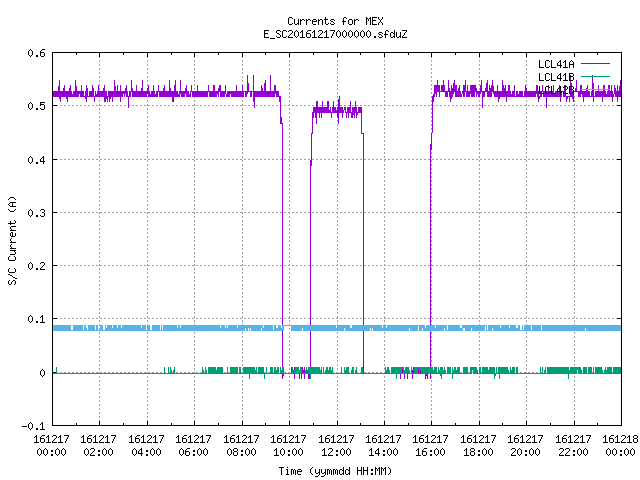Click the 0.5 y-axis tick label
This screenshot has height=480, width=640.
36,106
